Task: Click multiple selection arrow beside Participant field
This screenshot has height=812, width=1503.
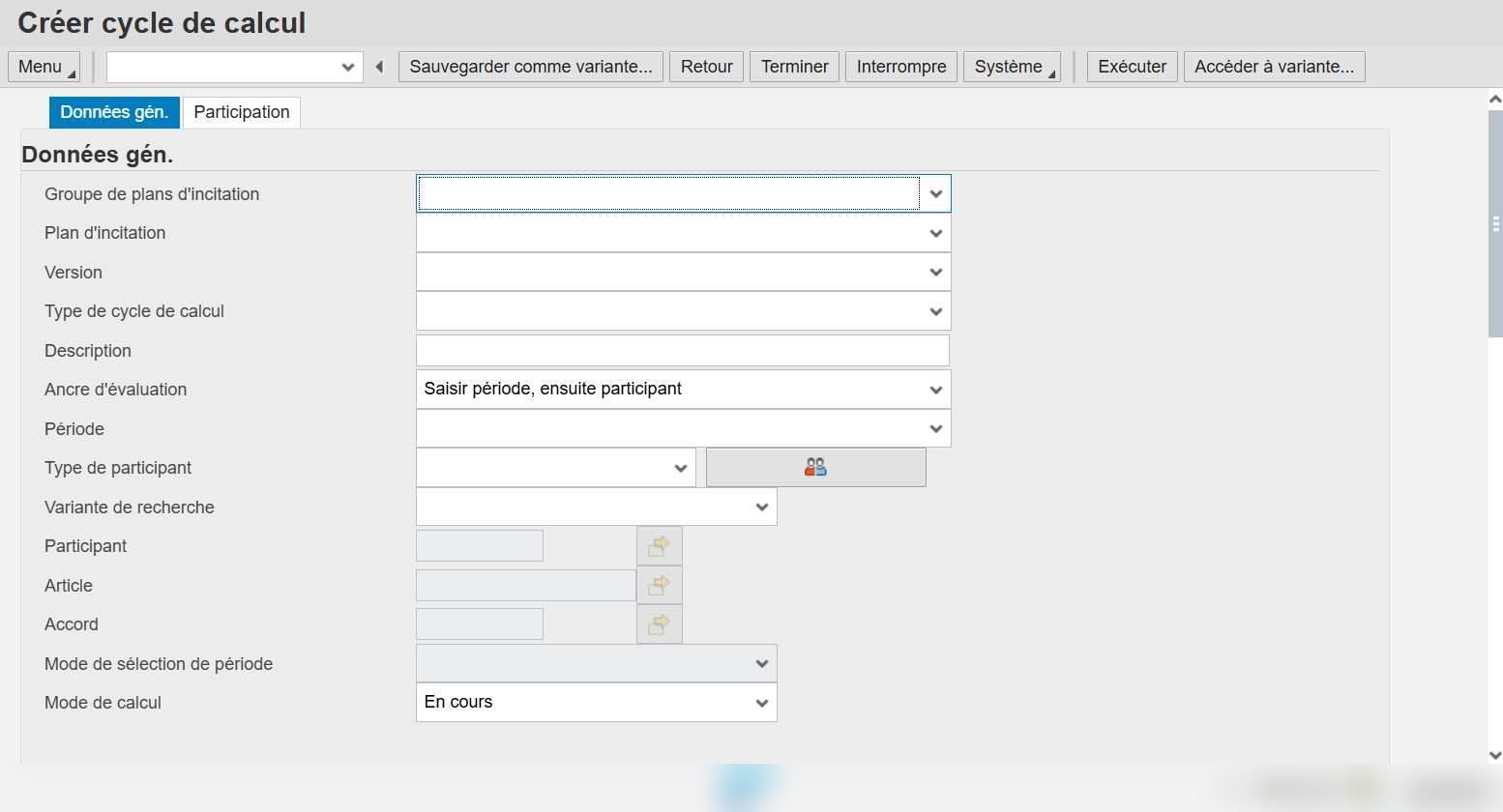Action: 659,546
